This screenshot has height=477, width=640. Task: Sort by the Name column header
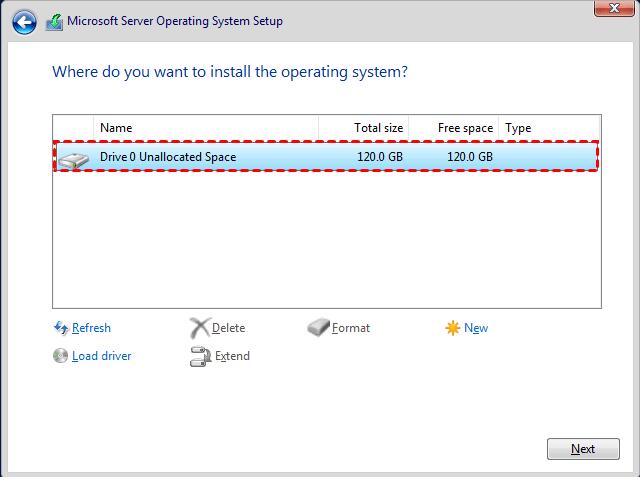click(205, 128)
